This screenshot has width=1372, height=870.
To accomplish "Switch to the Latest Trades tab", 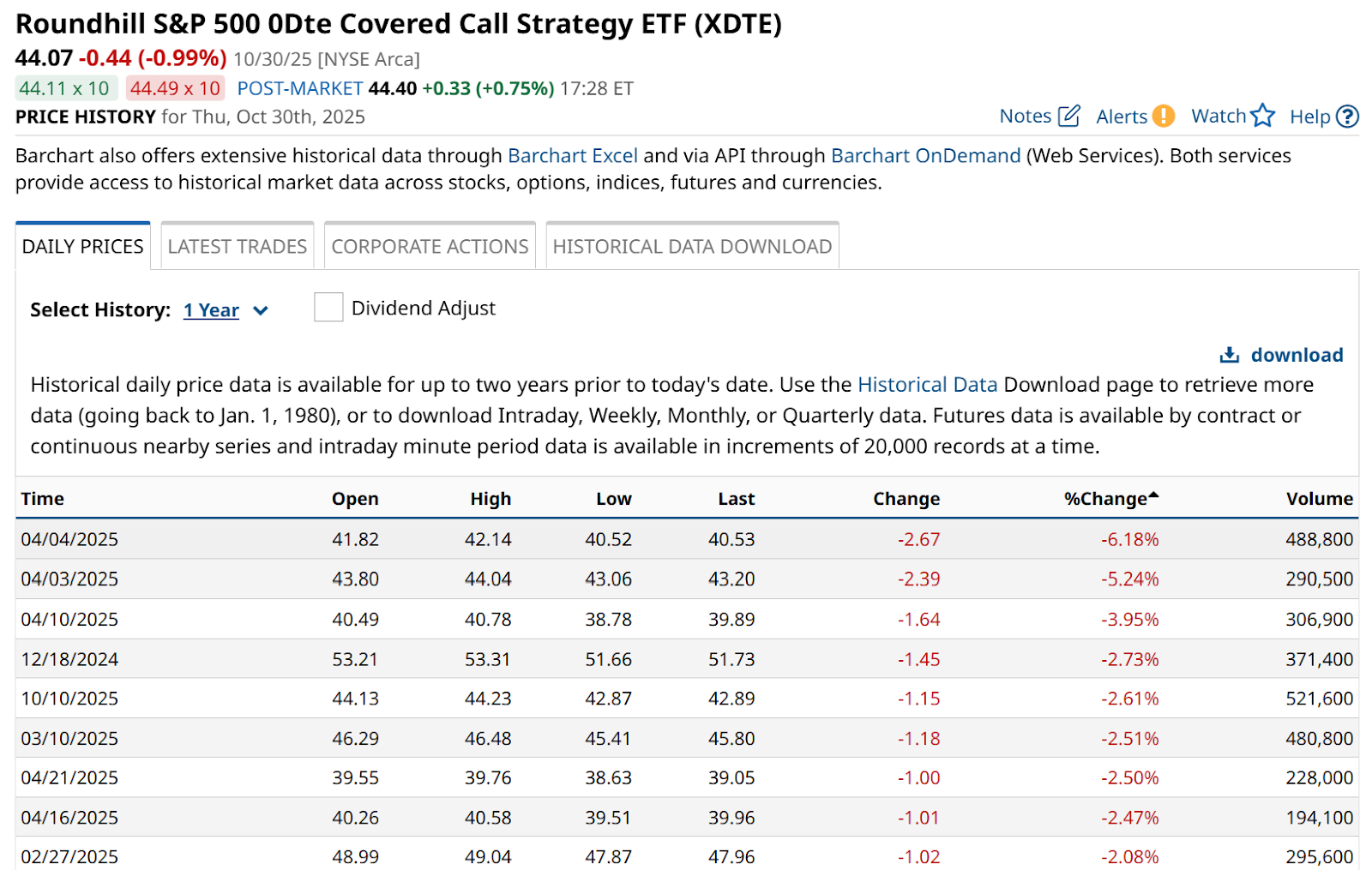I will point(238,247).
